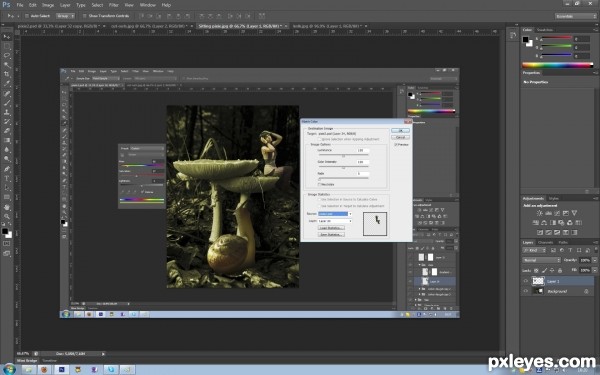Add a Hue/Saturation adjustment layer
The width and height of the screenshot is (600, 375).
(535, 223)
